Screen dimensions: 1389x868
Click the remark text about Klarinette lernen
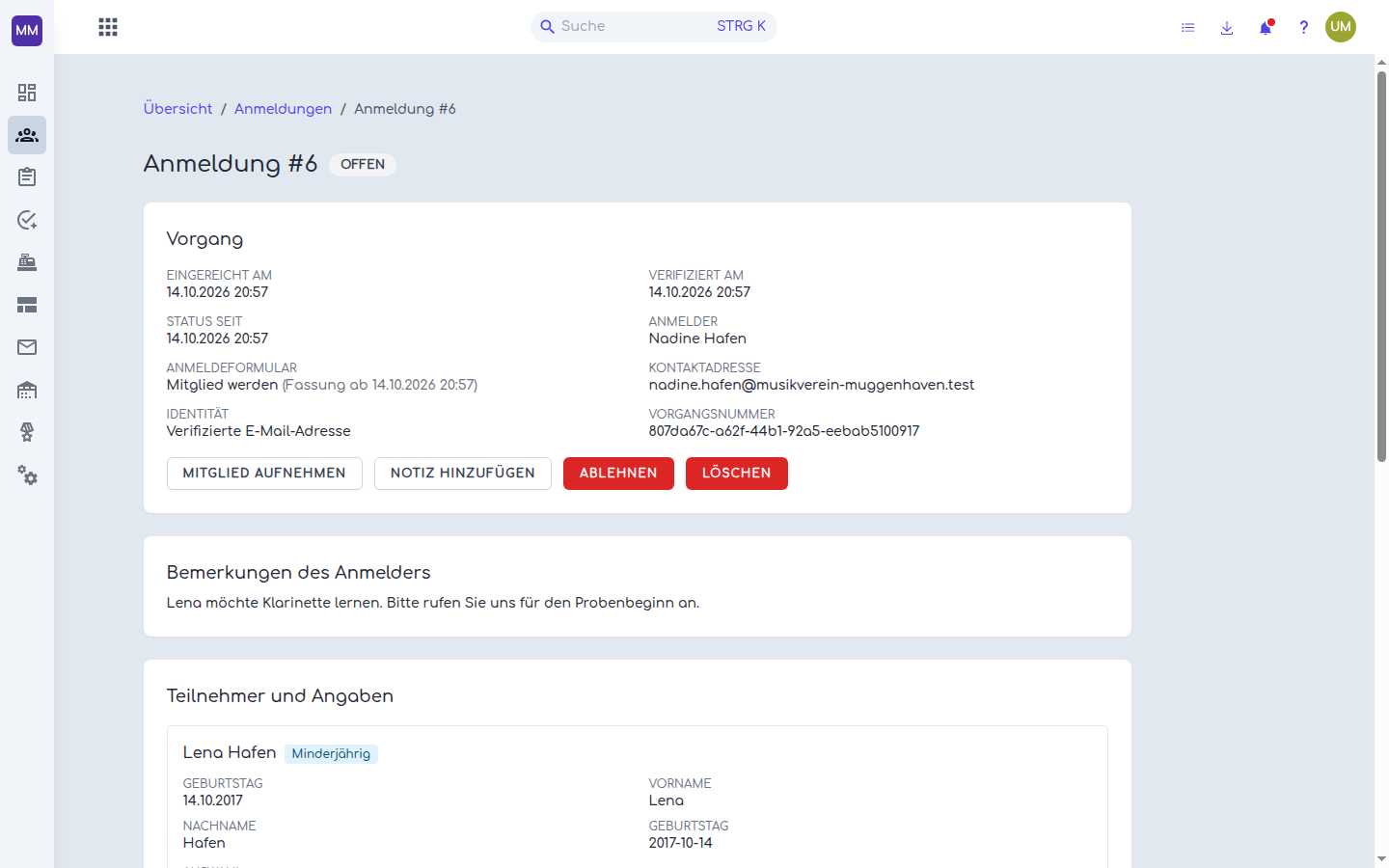point(433,603)
